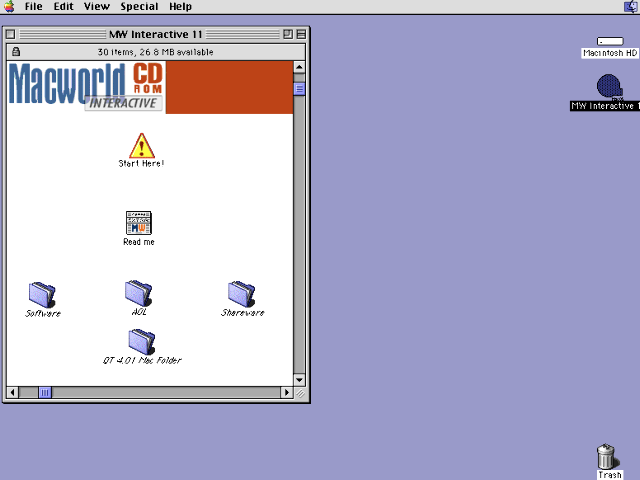Click the '30 items, 26.8 MB available' text
This screenshot has height=480, width=640.
point(155,52)
